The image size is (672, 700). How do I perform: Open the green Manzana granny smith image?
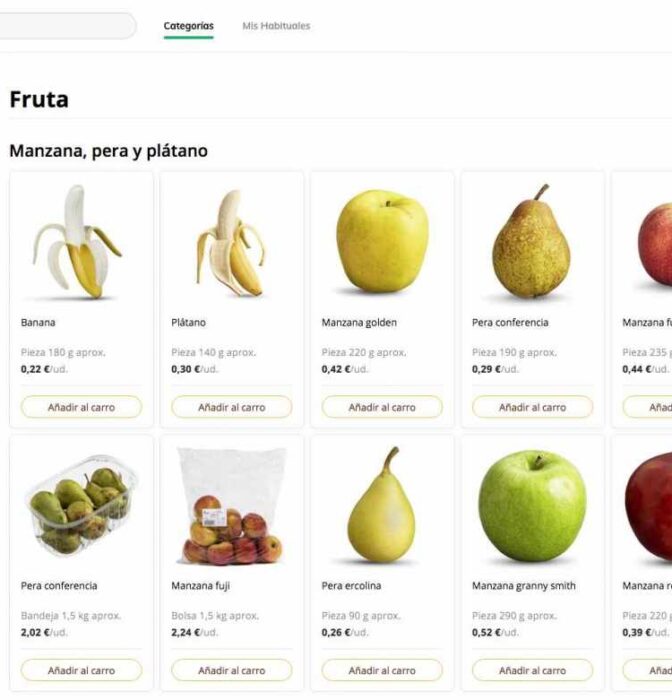click(x=532, y=505)
